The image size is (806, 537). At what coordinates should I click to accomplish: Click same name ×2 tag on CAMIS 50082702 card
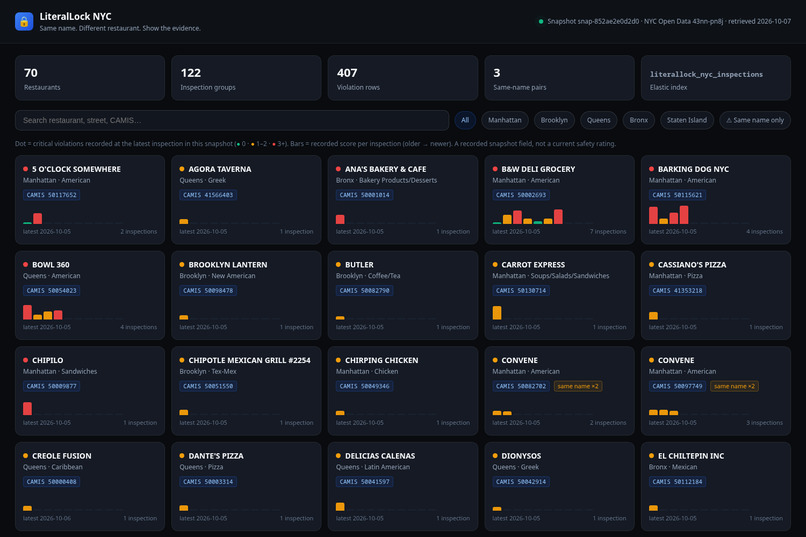[x=578, y=386]
